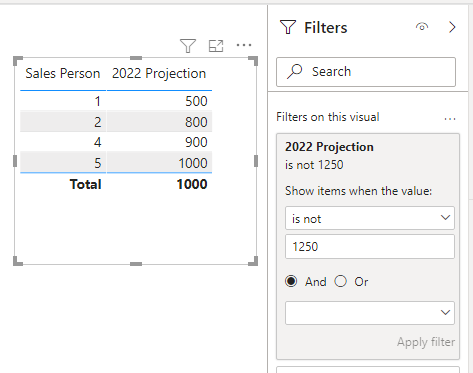Open the second condition dropdown
Viewport: 473px width, 373px height.
pos(370,313)
